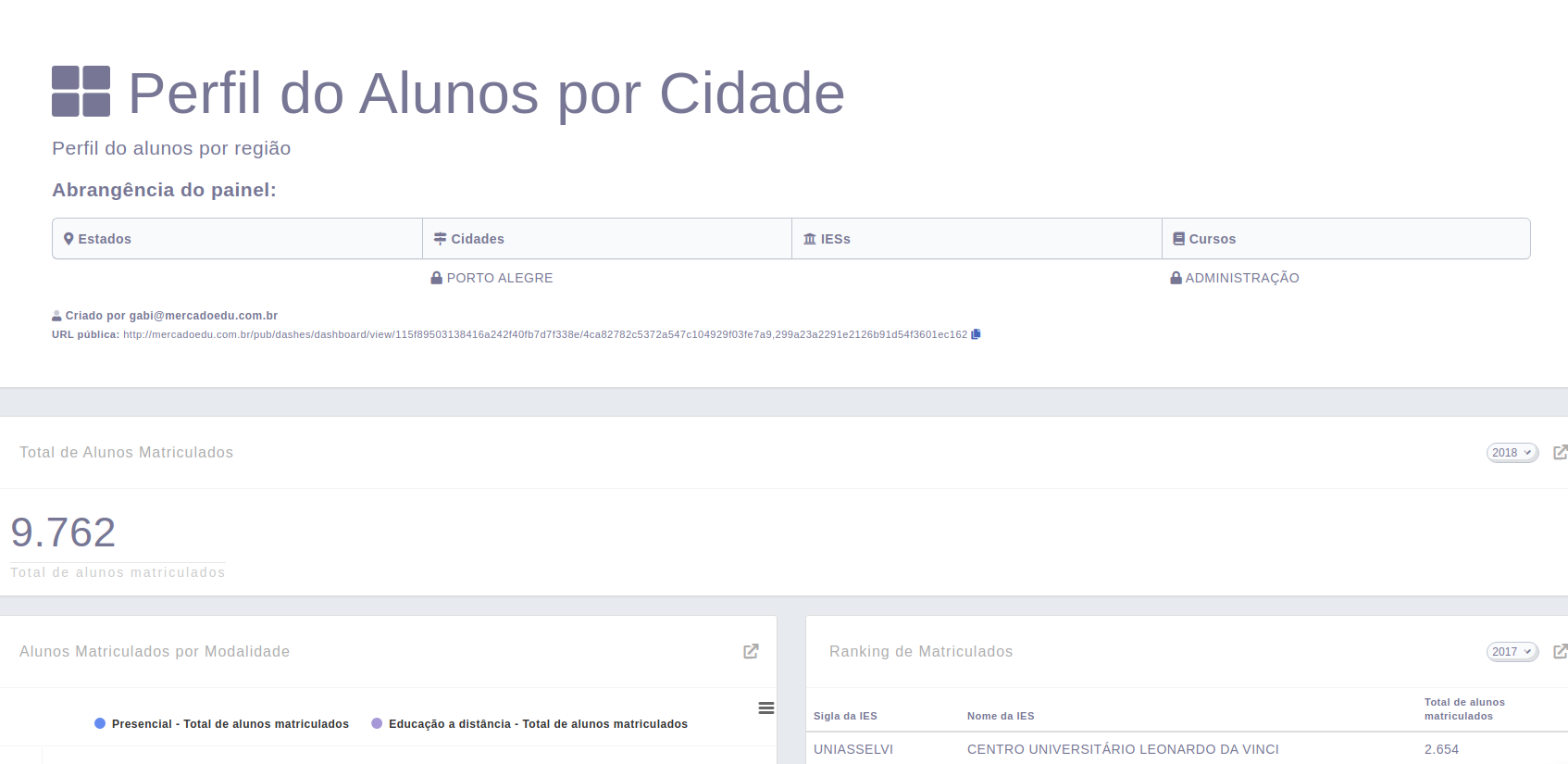Screen dimensions: 1568x764
Task: Click the dashboard grid icon beside the title
Action: click(81, 91)
